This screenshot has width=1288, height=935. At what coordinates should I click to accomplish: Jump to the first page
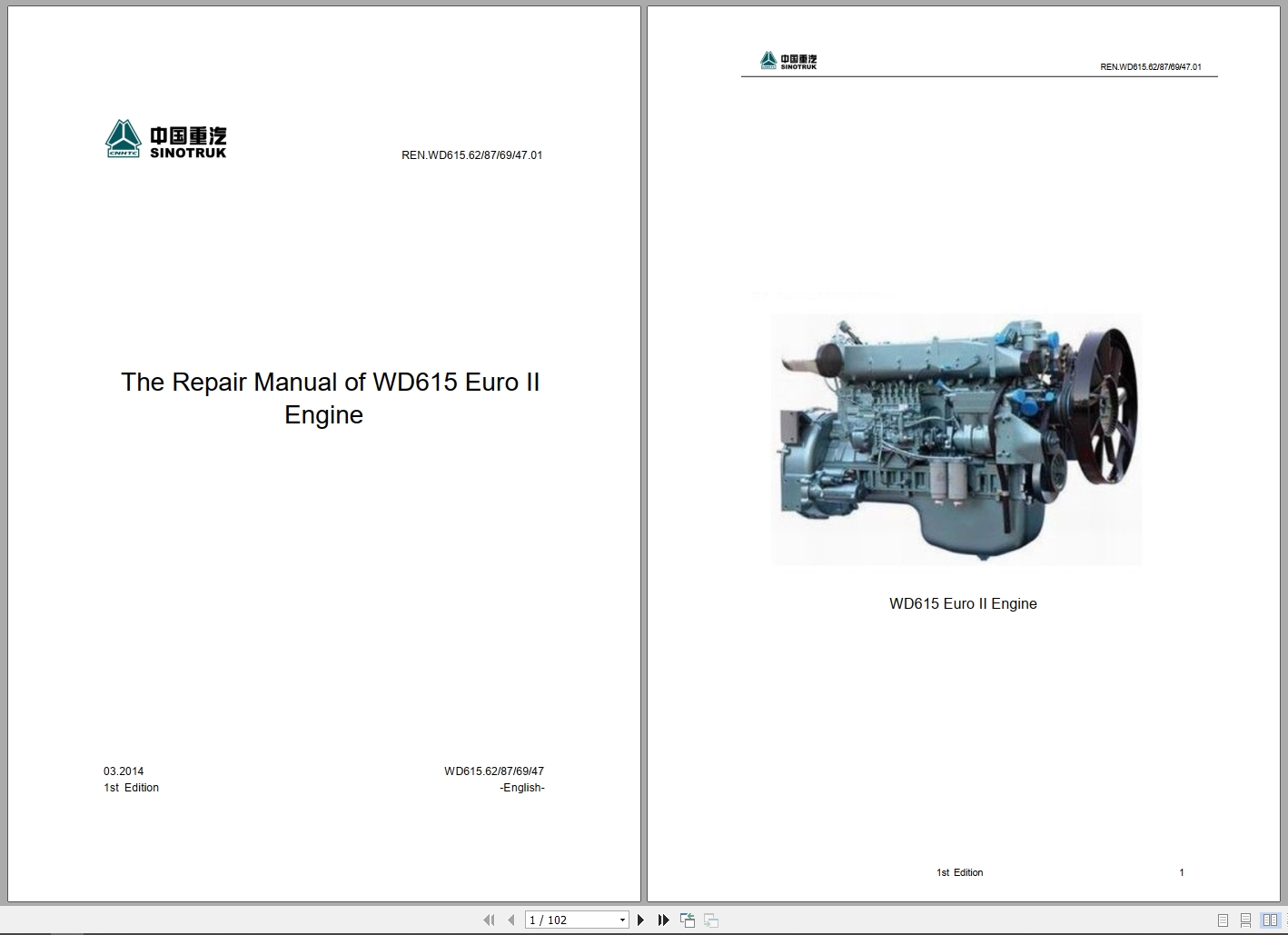490,920
